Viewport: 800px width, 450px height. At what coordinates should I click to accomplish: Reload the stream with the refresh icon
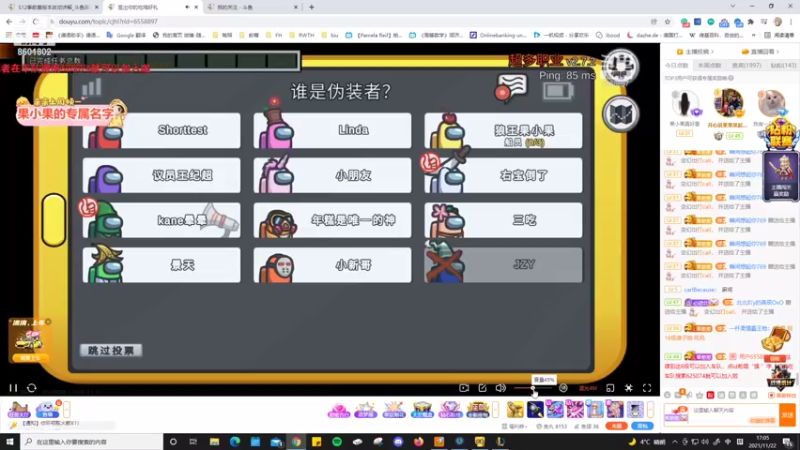pos(32,388)
